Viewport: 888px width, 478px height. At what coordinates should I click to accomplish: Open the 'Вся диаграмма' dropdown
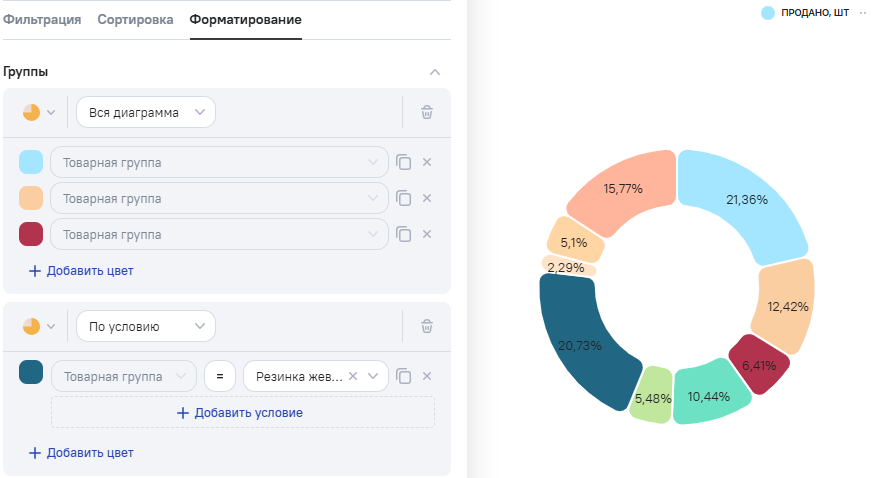tap(146, 112)
